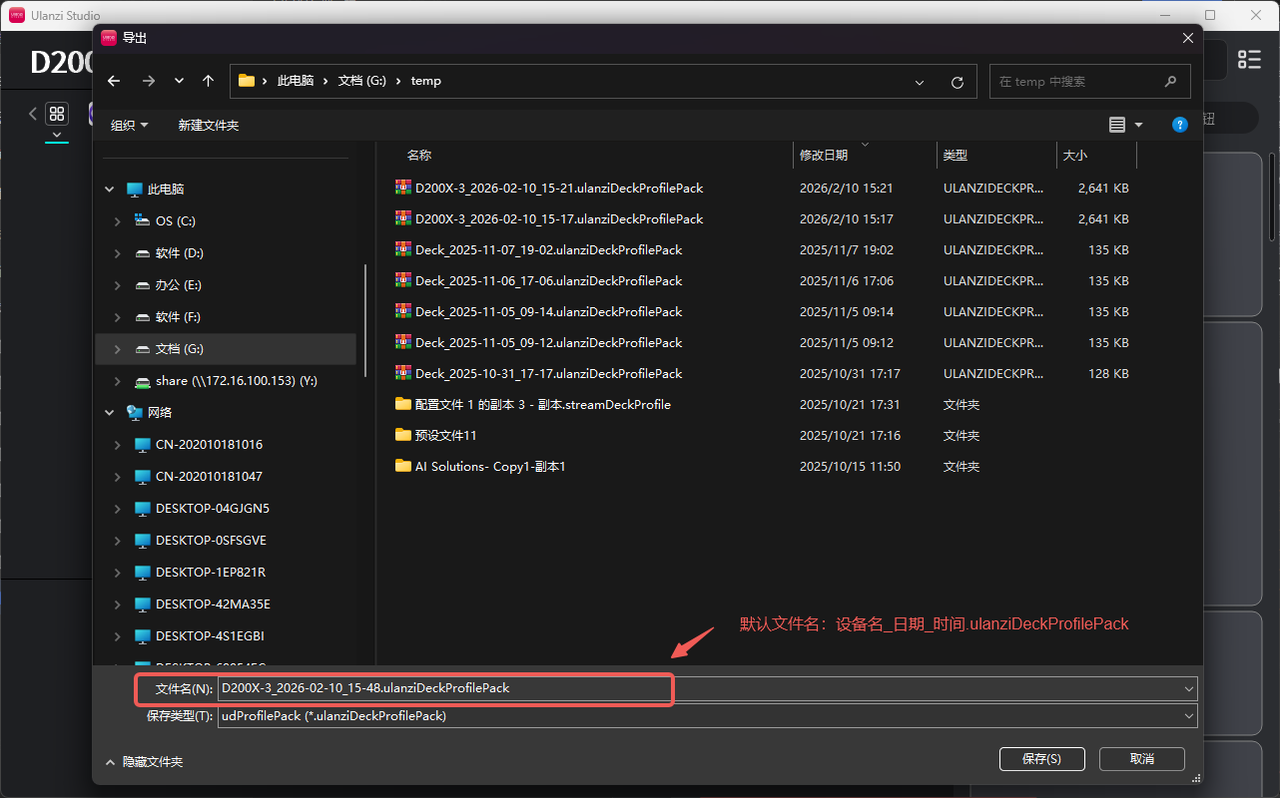Viewport: 1280px width, 798px height.
Task: Click the 文件名 input field
Action: [700, 688]
